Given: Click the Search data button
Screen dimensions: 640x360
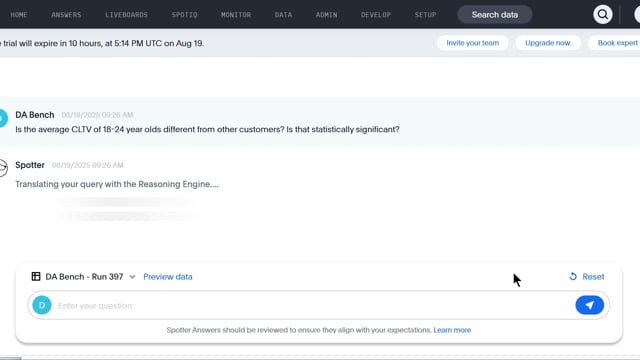Looking at the screenshot, I should tap(495, 15).
